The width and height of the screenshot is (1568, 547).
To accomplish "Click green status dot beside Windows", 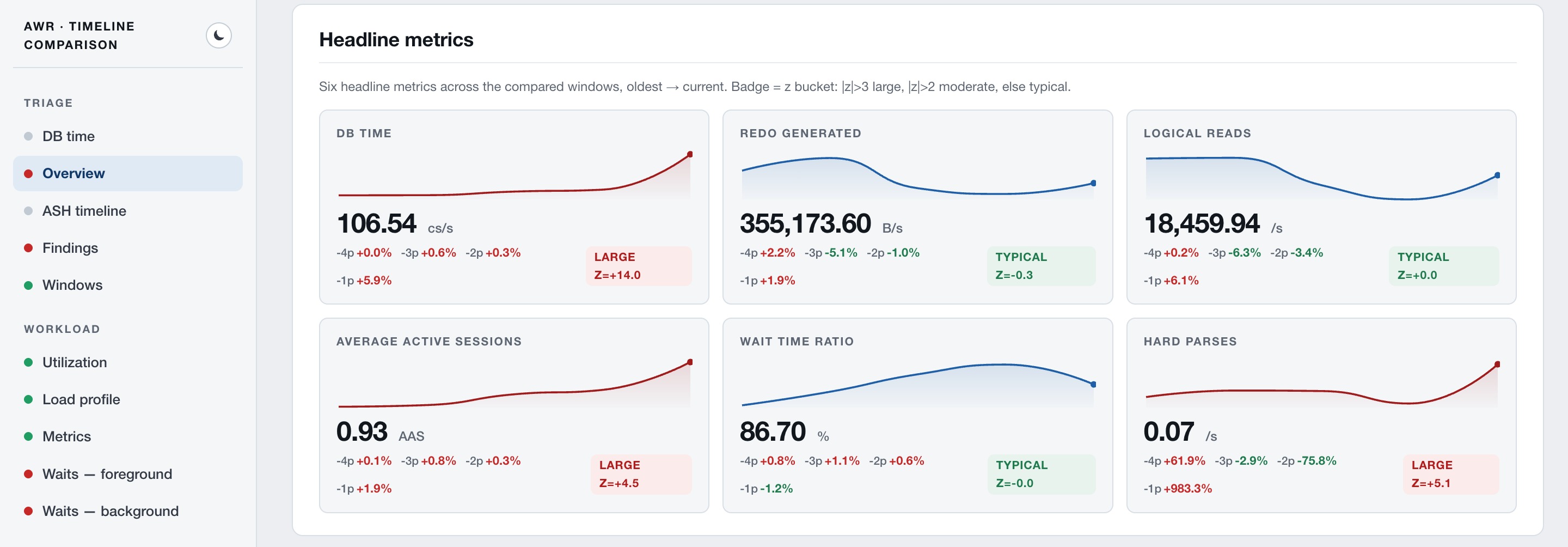I will click(x=28, y=285).
